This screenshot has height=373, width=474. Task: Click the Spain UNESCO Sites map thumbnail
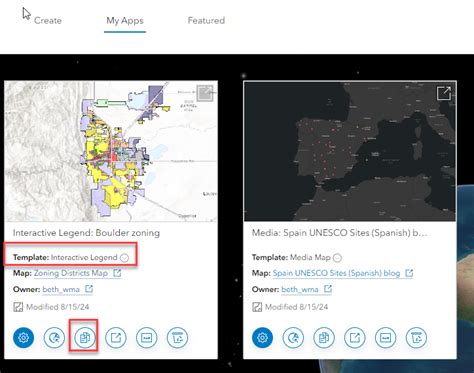pyautogui.click(x=350, y=151)
